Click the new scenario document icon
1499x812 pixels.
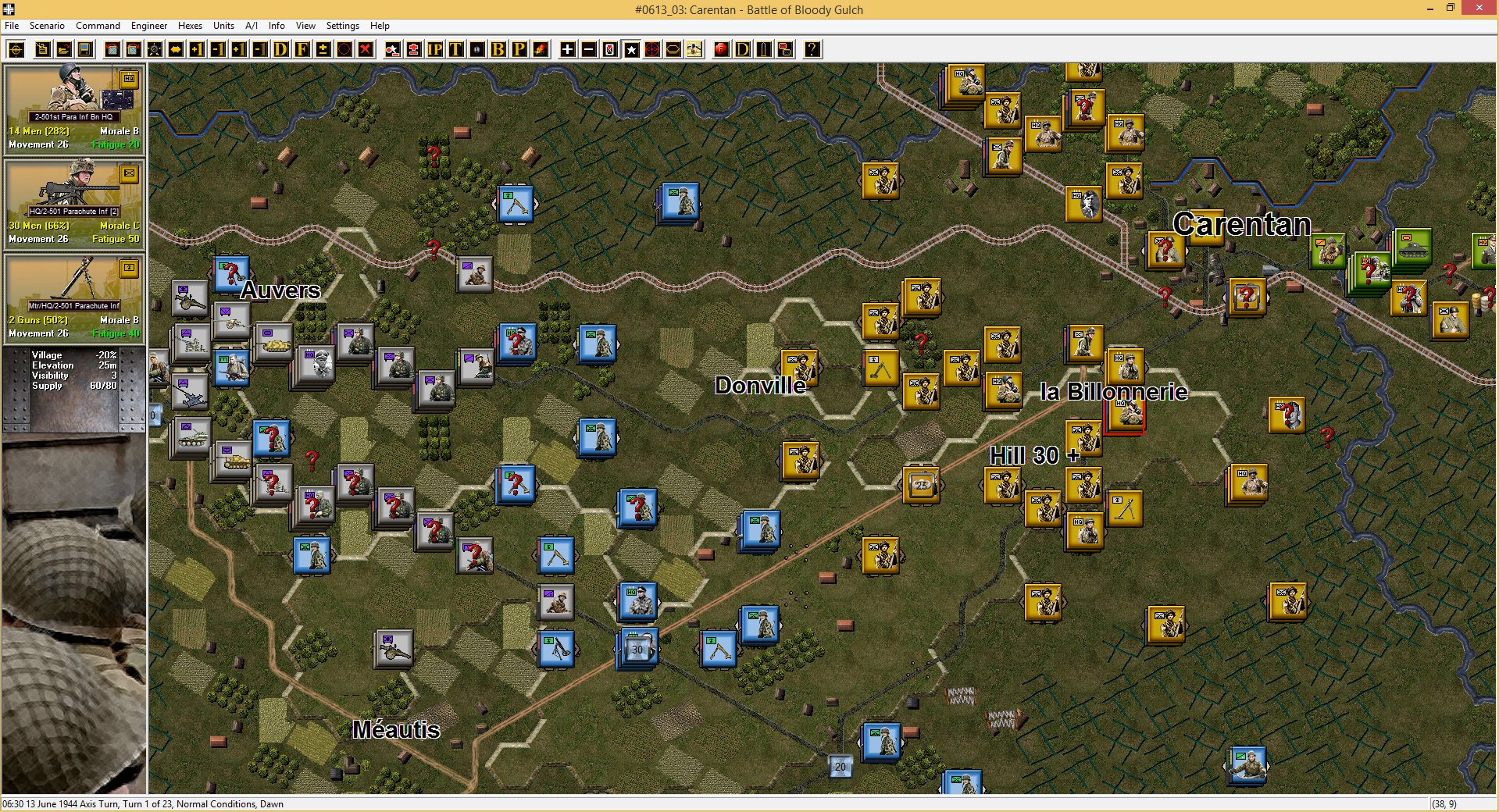click(42, 50)
